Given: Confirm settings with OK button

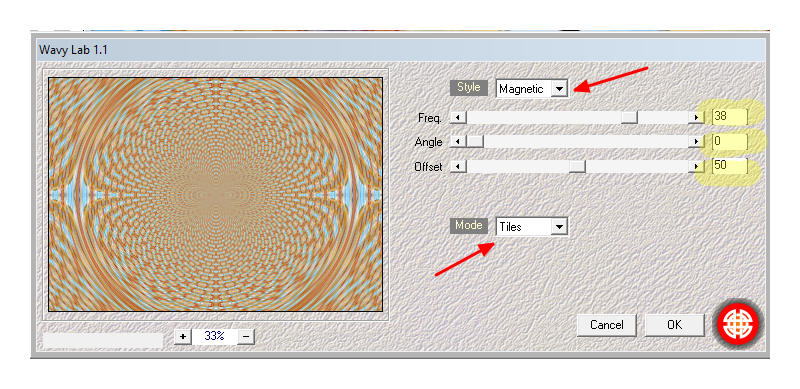Looking at the screenshot, I should click(674, 325).
